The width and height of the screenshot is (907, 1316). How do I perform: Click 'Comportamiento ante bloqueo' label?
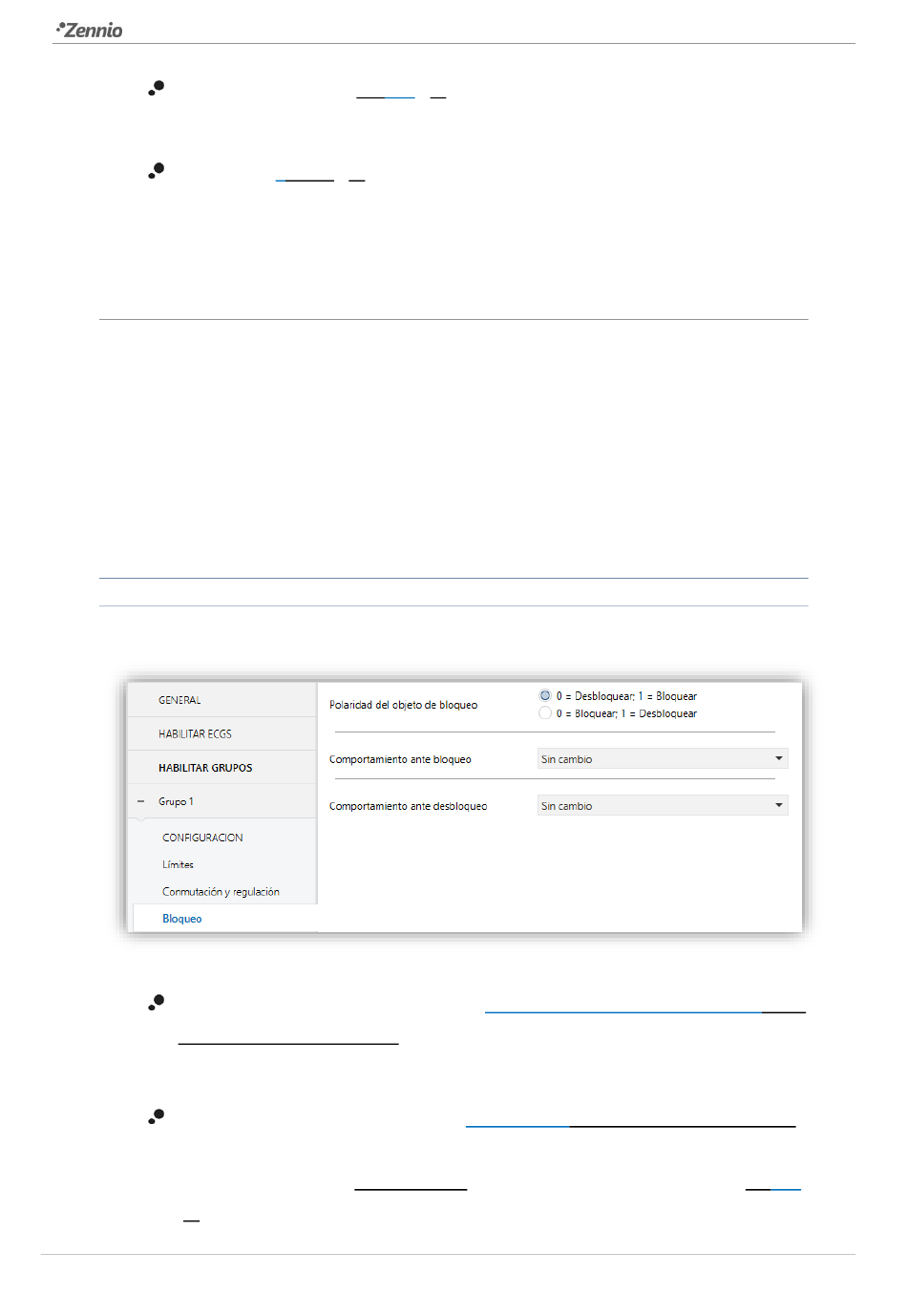(x=400, y=759)
